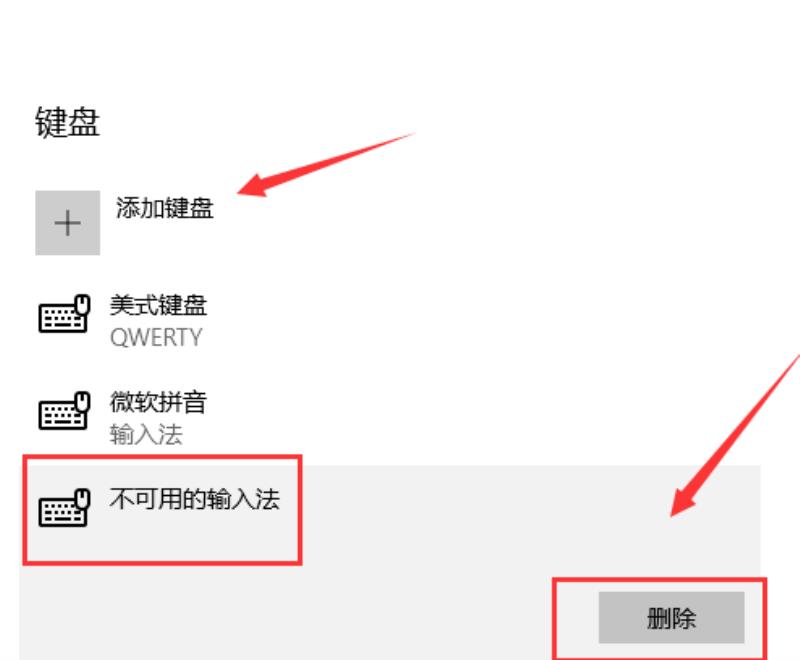This screenshot has width=800, height=660.
Task: Click the 输入法 subtitle under 微软拼音
Action: coord(146,435)
